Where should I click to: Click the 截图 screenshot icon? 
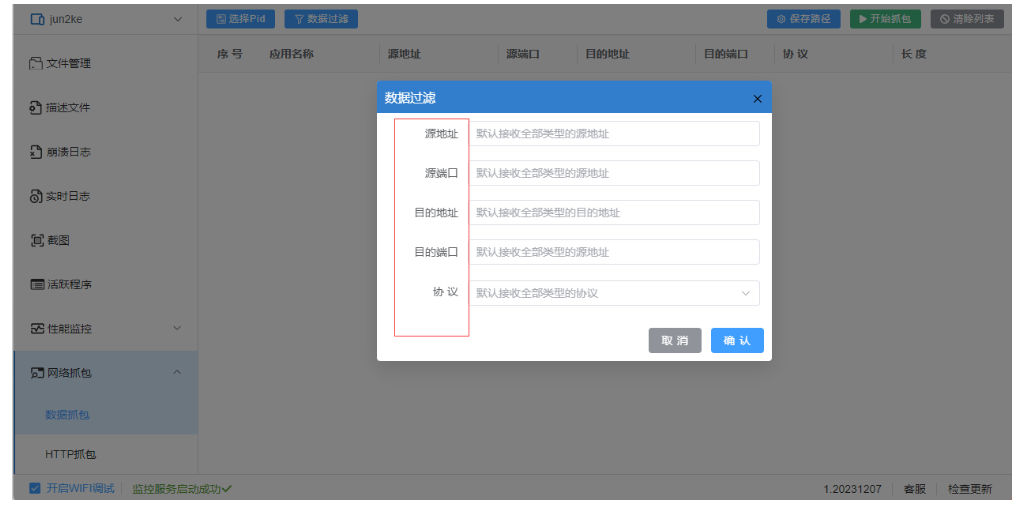coord(37,240)
